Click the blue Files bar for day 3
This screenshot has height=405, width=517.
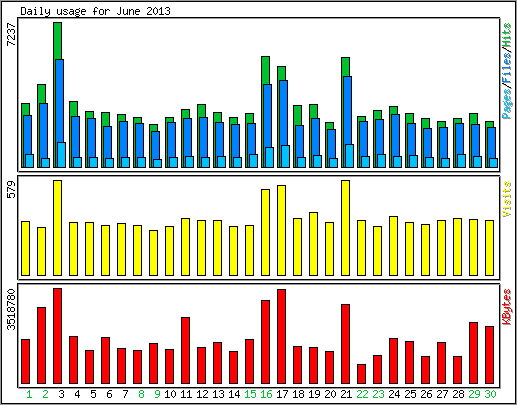point(60,100)
